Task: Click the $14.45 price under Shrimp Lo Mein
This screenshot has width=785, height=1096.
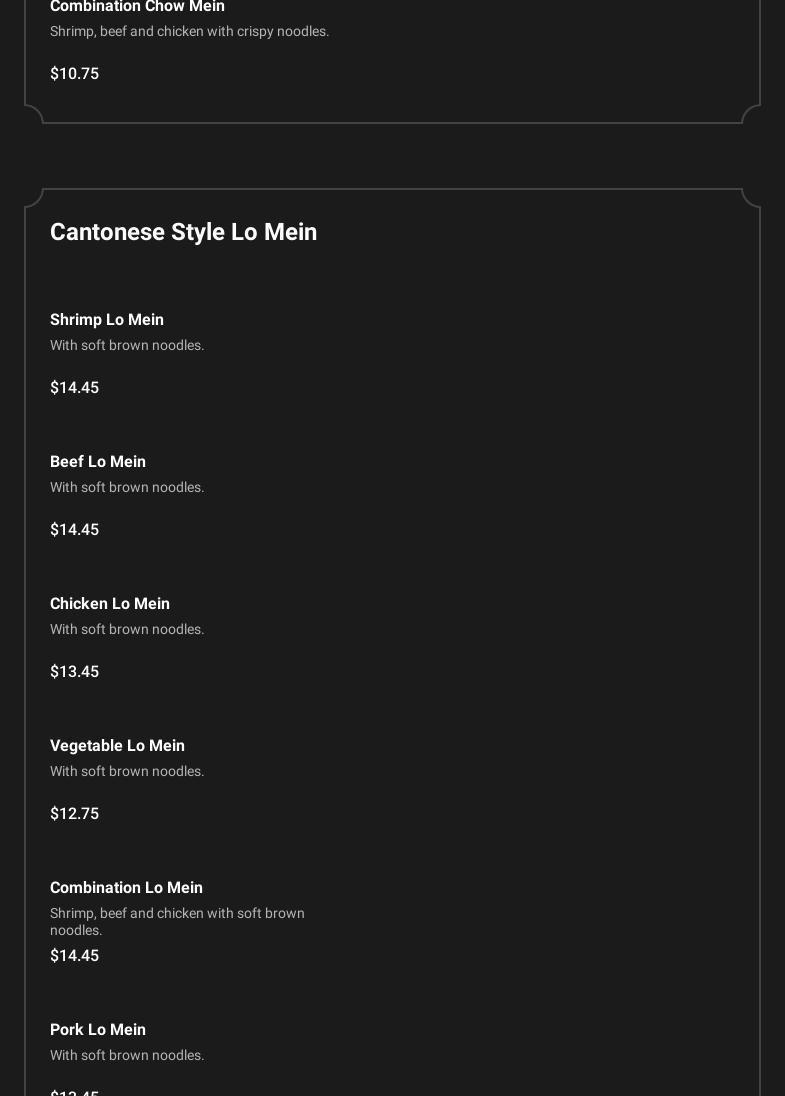Action: pos(74,388)
